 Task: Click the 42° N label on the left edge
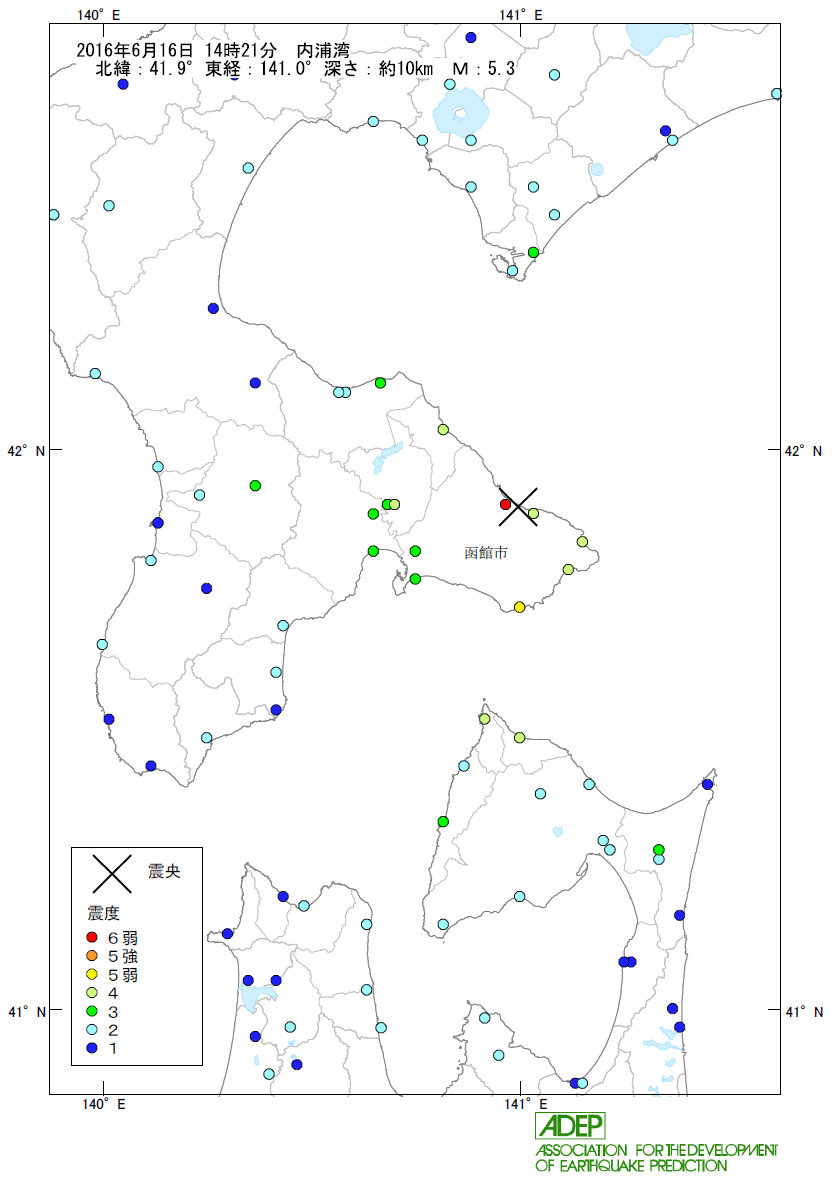[26, 451]
